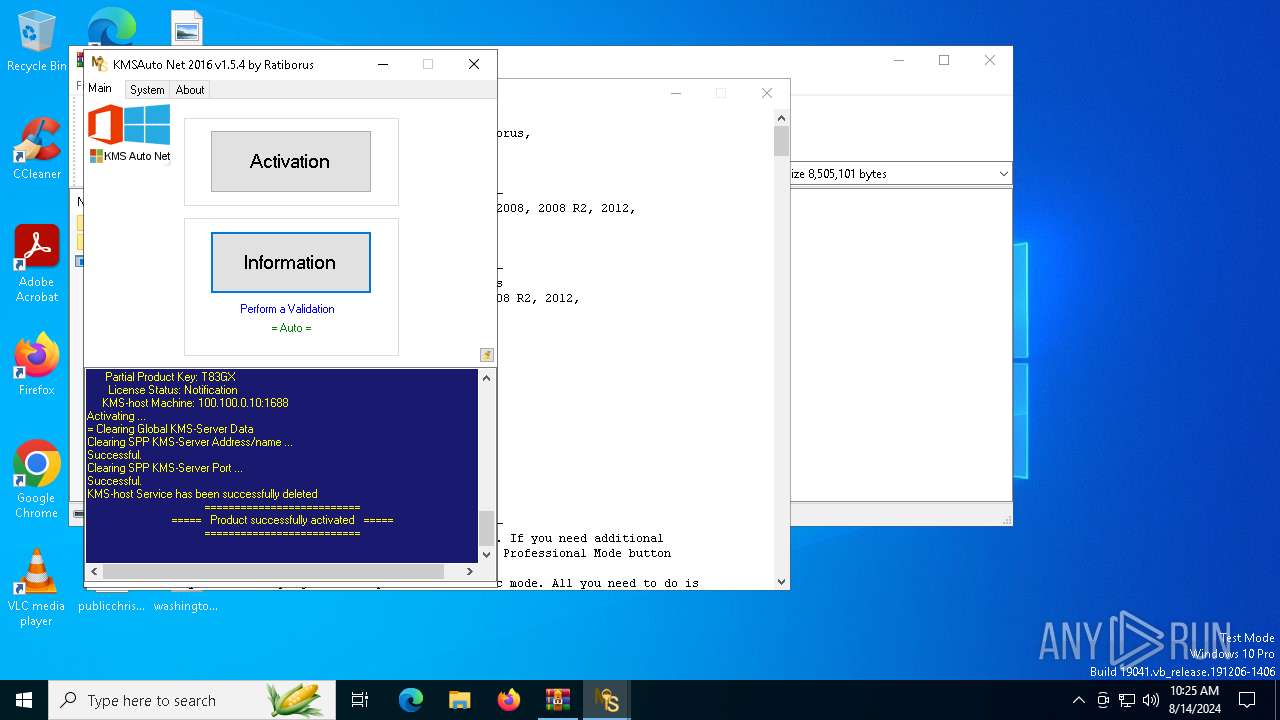Open File Explorer from the taskbar
This screenshot has width=1280, height=720.
point(459,700)
